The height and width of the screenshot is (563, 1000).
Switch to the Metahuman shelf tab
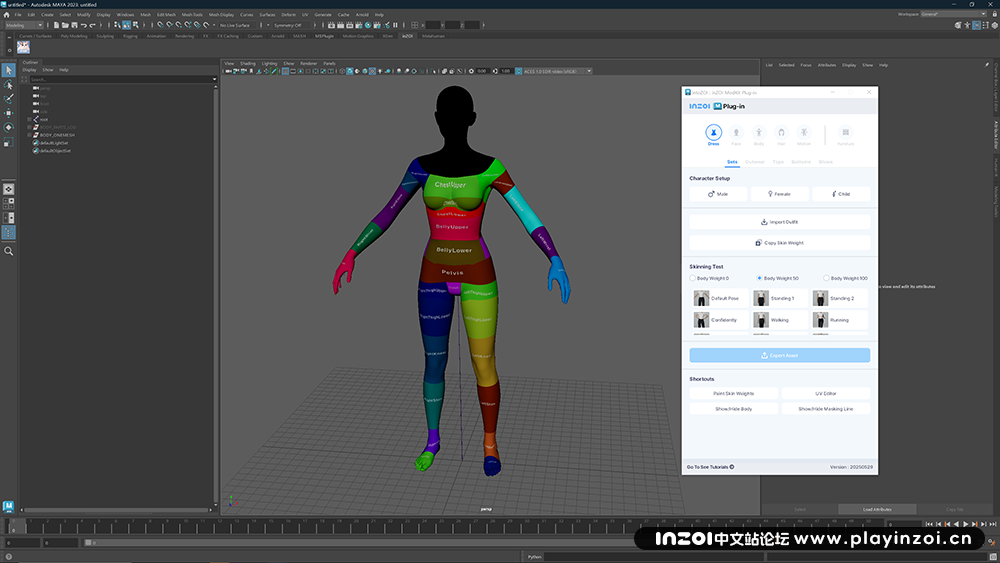click(433, 36)
